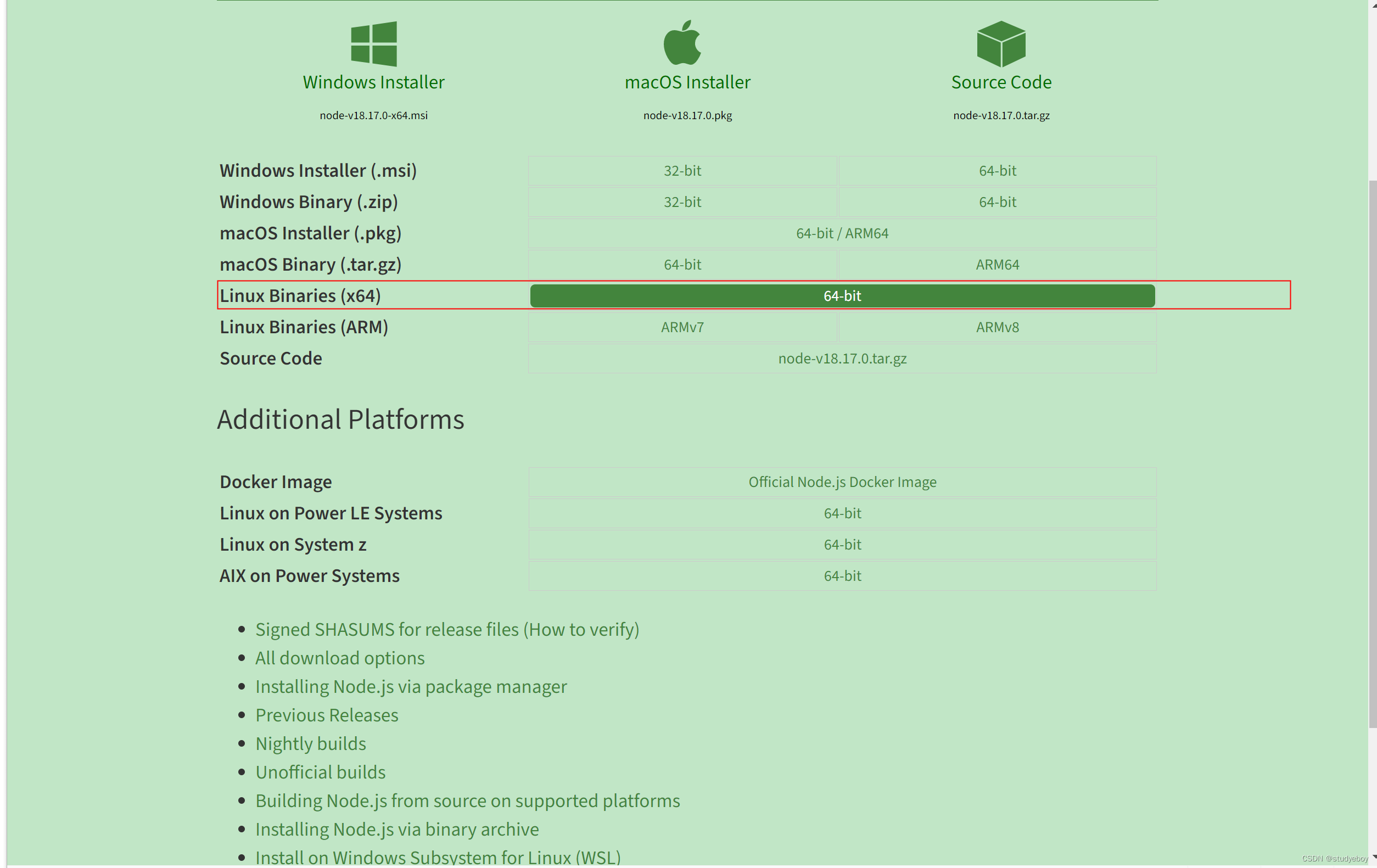Download 64-bit Linux Binaries (x64)
The width and height of the screenshot is (1377, 868).
click(842, 296)
